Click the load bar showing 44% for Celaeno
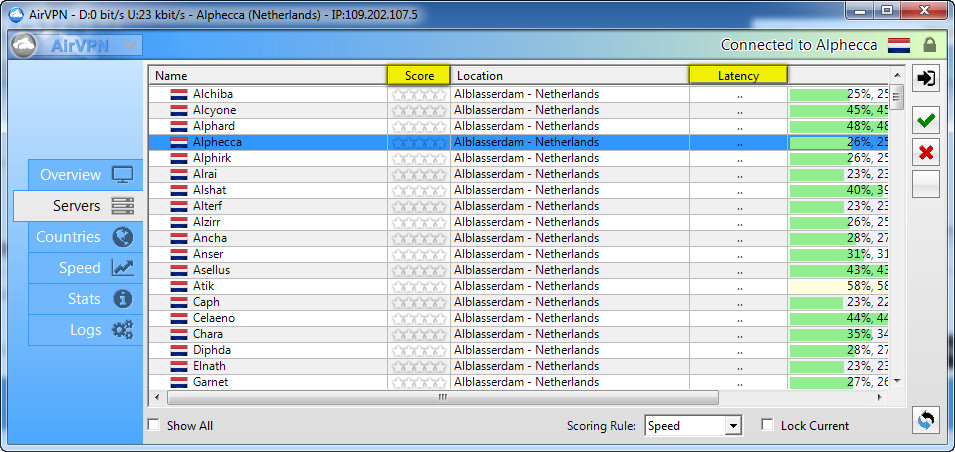 838,318
